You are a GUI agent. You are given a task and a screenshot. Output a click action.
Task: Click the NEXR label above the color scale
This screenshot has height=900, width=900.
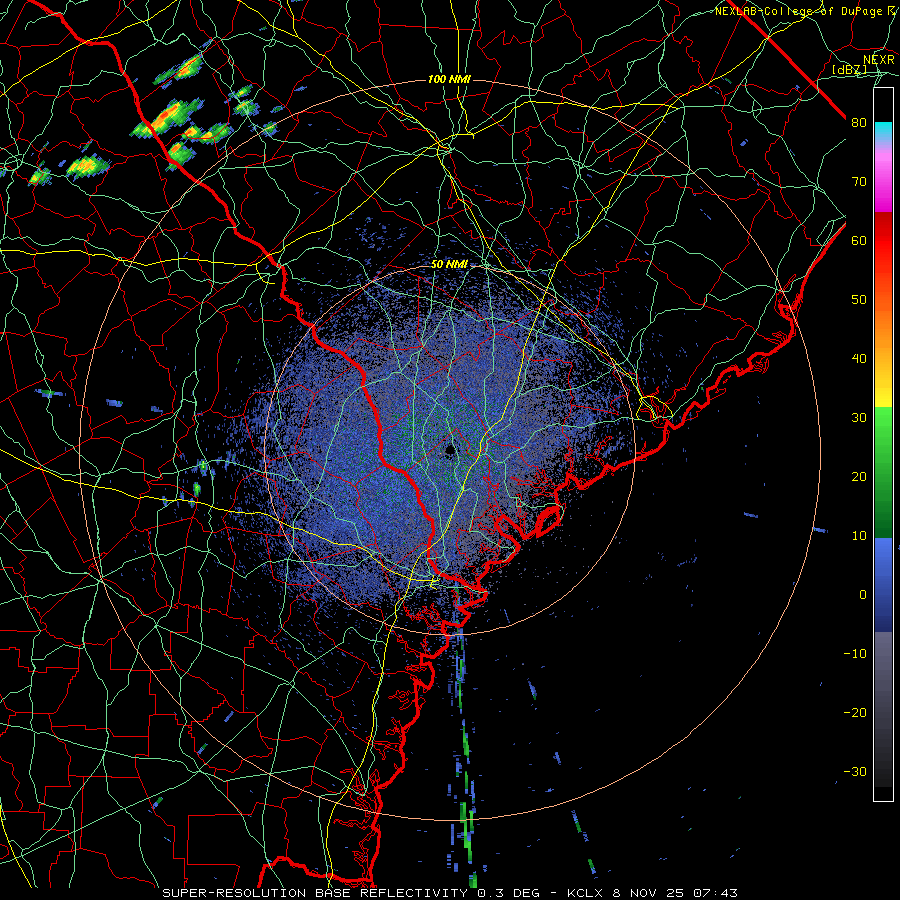click(x=878, y=60)
